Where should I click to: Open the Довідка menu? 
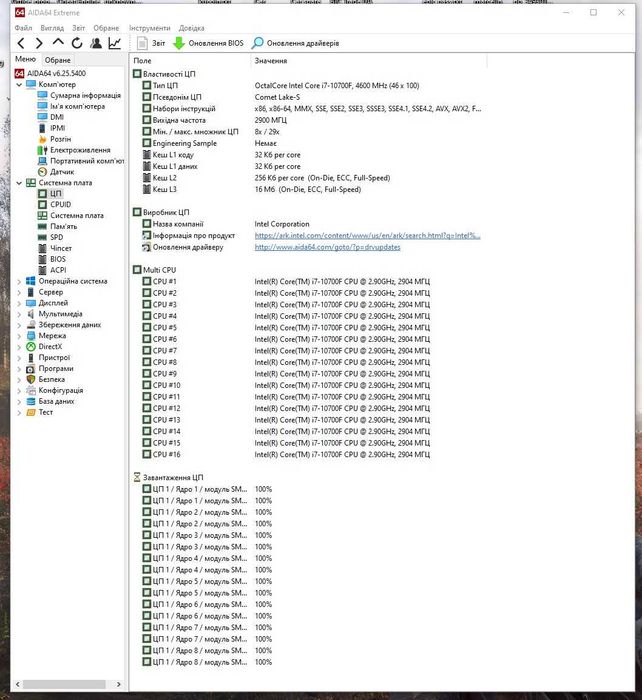192,28
